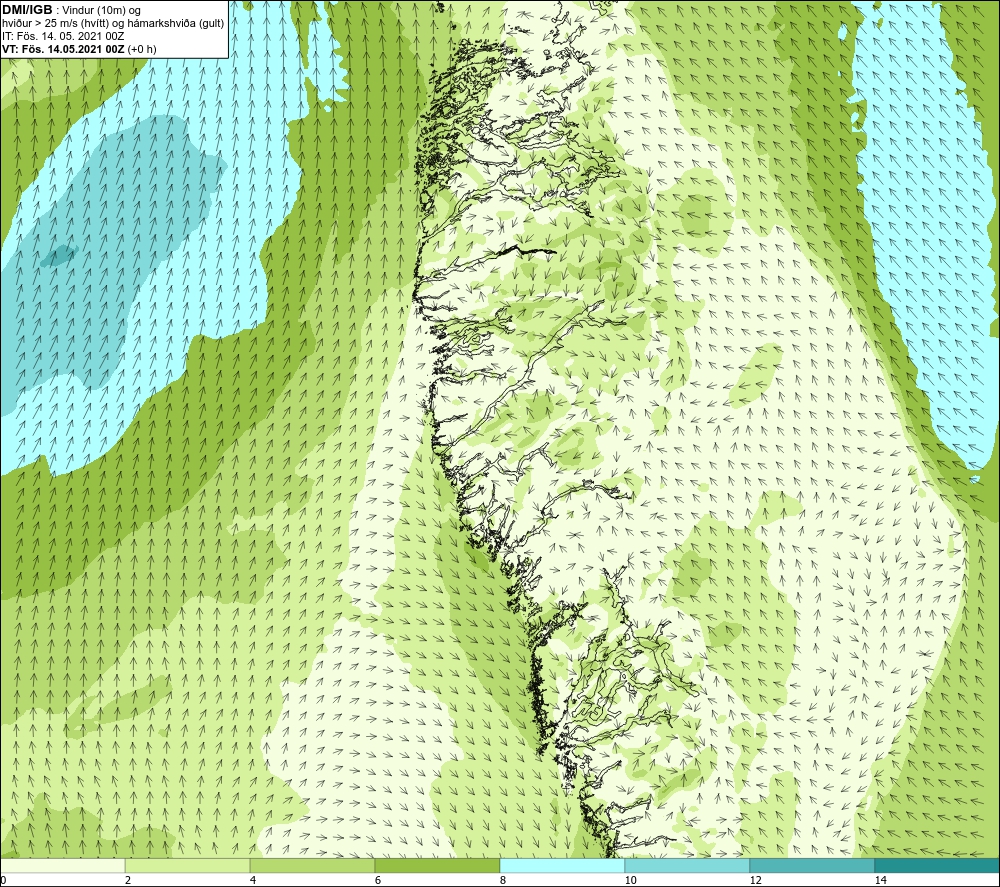This screenshot has width=1000, height=887.
Task: Click the legend value label "12"
Action: pyautogui.click(x=755, y=881)
